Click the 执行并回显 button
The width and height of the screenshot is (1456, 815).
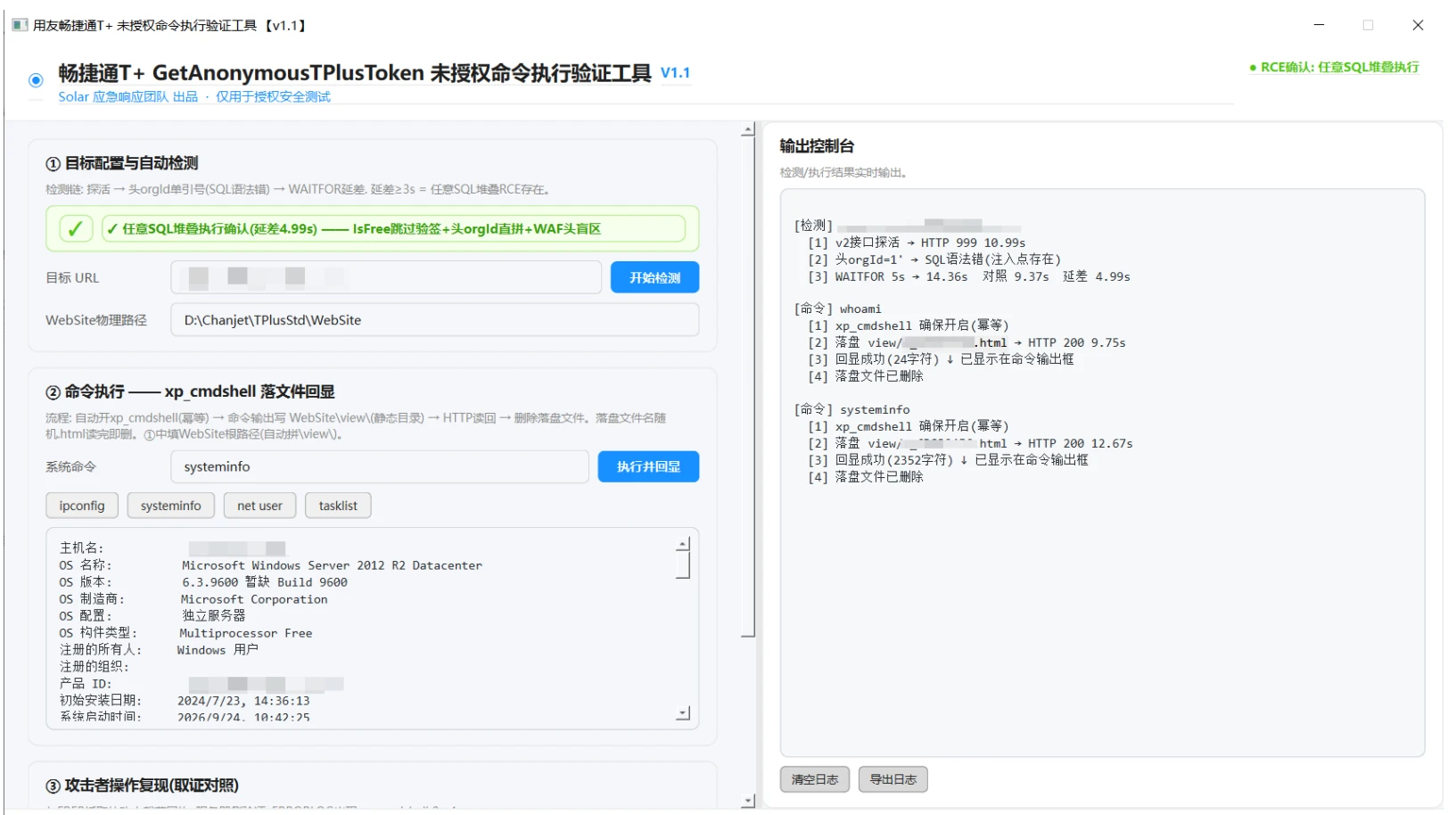648,466
